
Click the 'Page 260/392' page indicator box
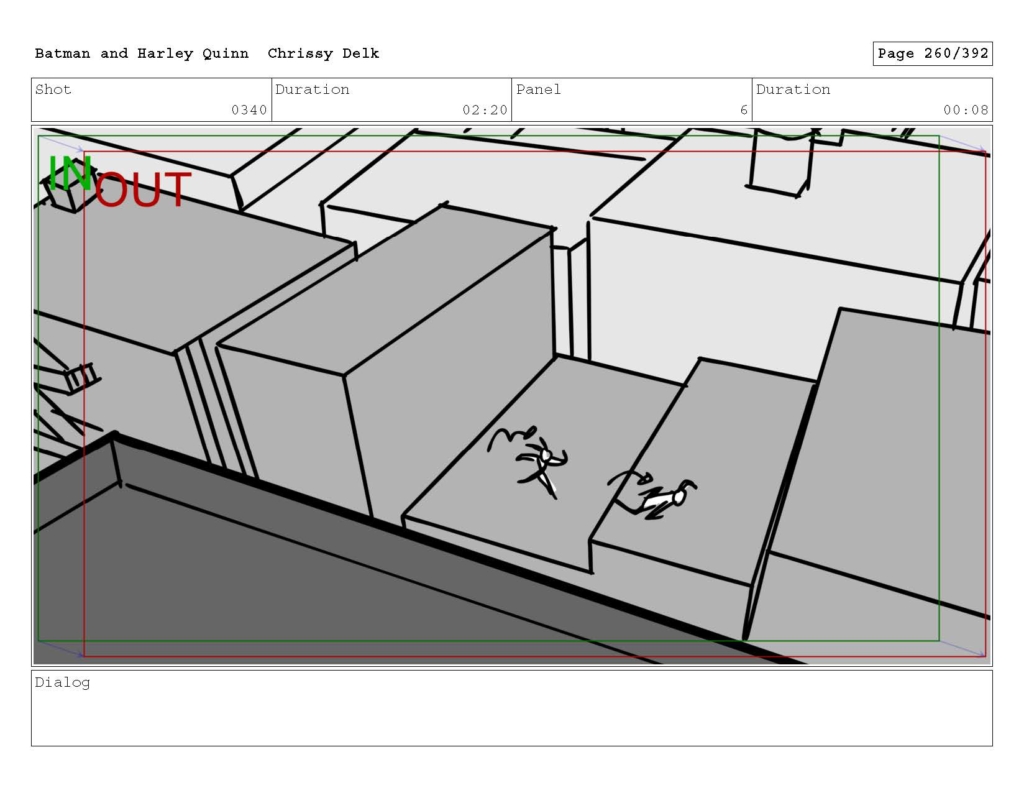[933, 54]
